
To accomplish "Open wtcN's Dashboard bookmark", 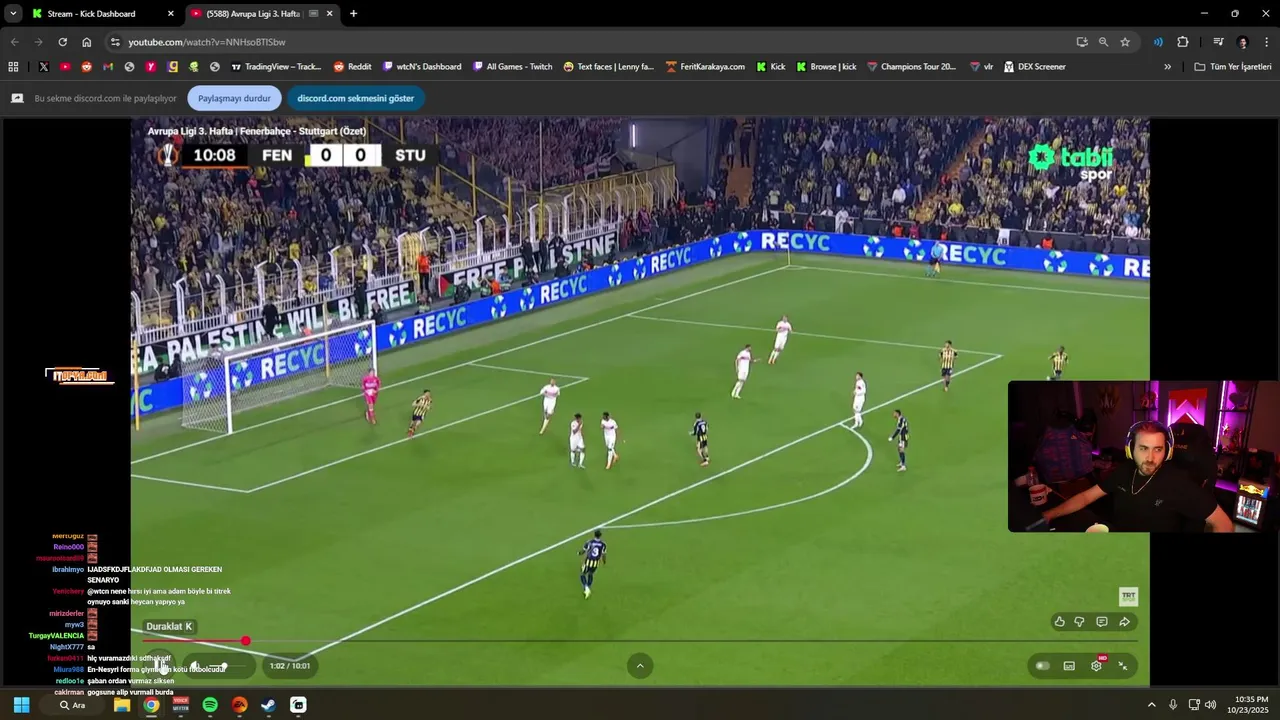I will 422,67.
